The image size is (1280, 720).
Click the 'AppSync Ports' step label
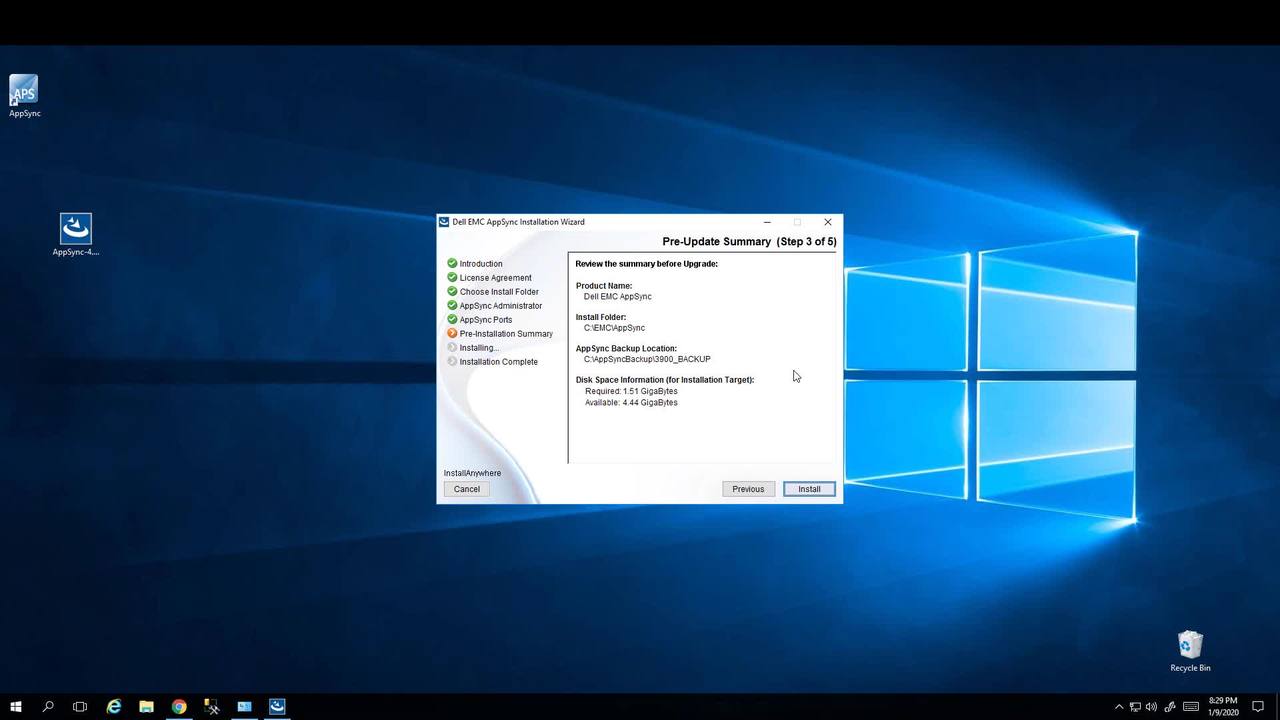coord(486,320)
